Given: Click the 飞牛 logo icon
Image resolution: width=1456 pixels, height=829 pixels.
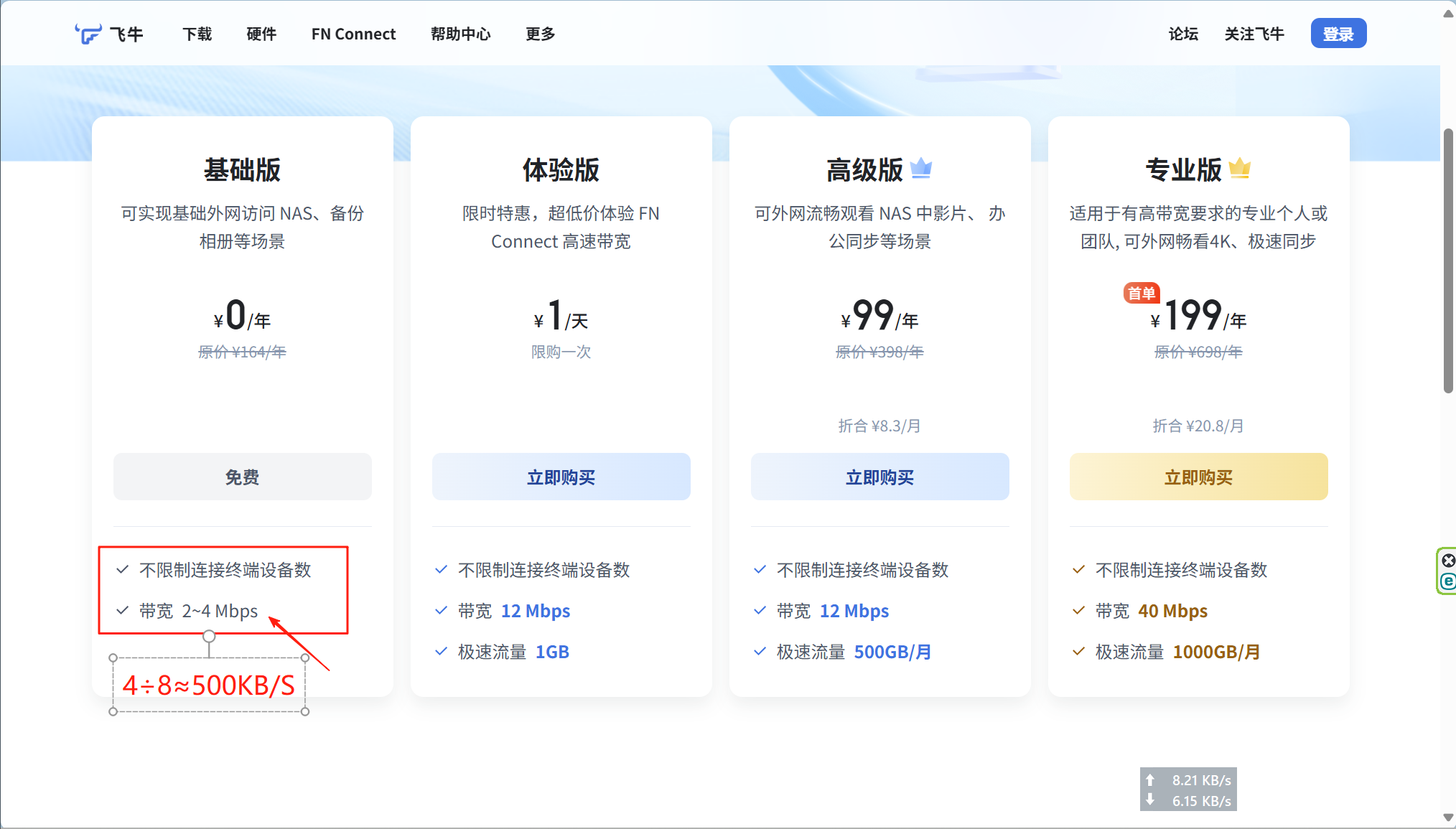Looking at the screenshot, I should (x=88, y=34).
